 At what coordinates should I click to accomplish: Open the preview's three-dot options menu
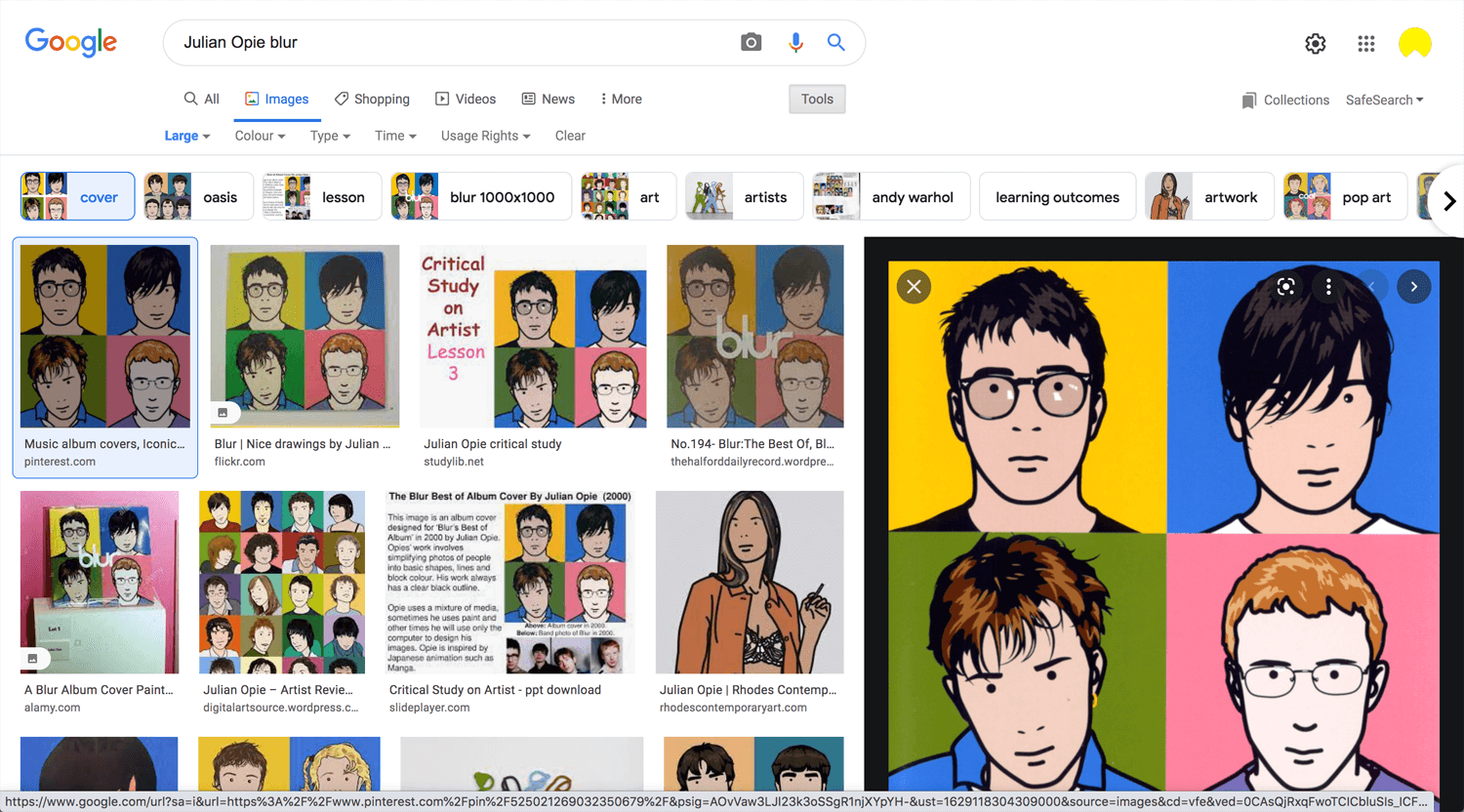coord(1328,287)
